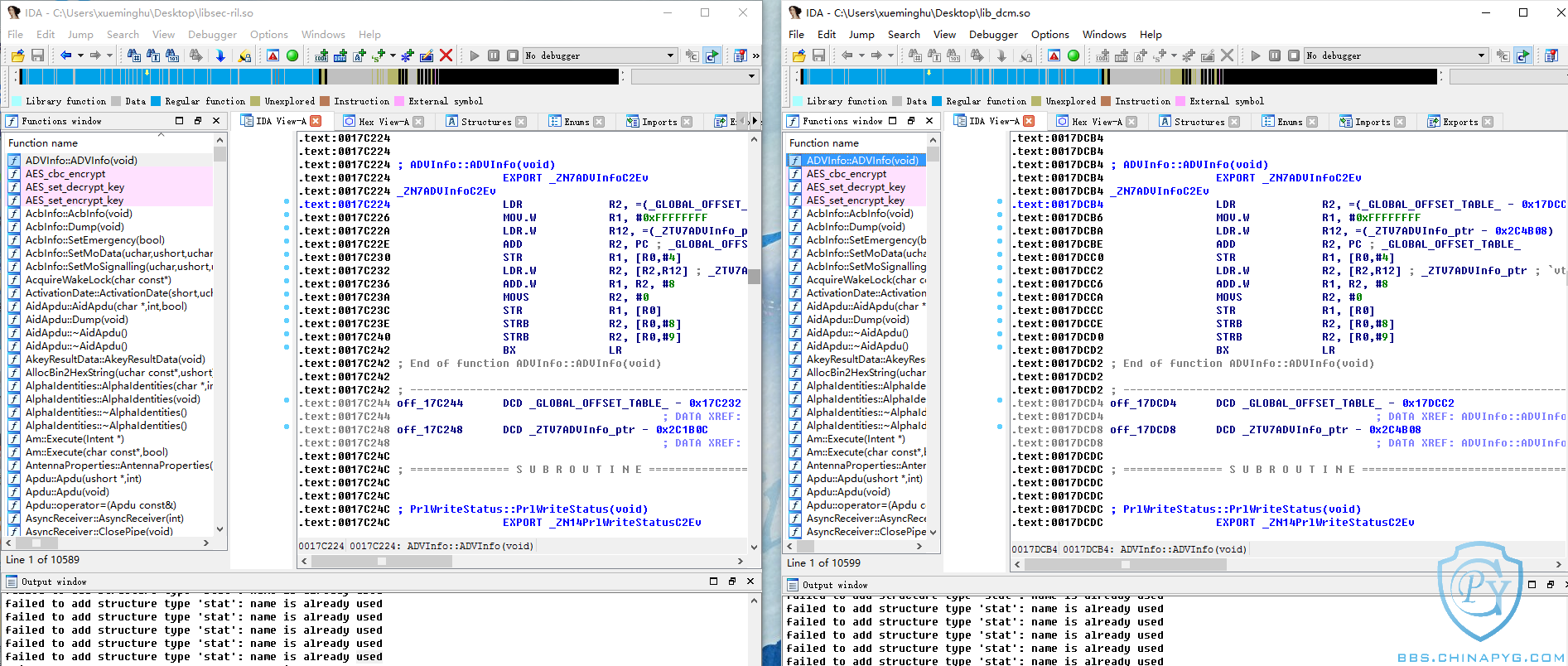1568x666 pixels.
Task: Click add DATA icon in libsec-ril.so toolbar
Action: coord(340,55)
